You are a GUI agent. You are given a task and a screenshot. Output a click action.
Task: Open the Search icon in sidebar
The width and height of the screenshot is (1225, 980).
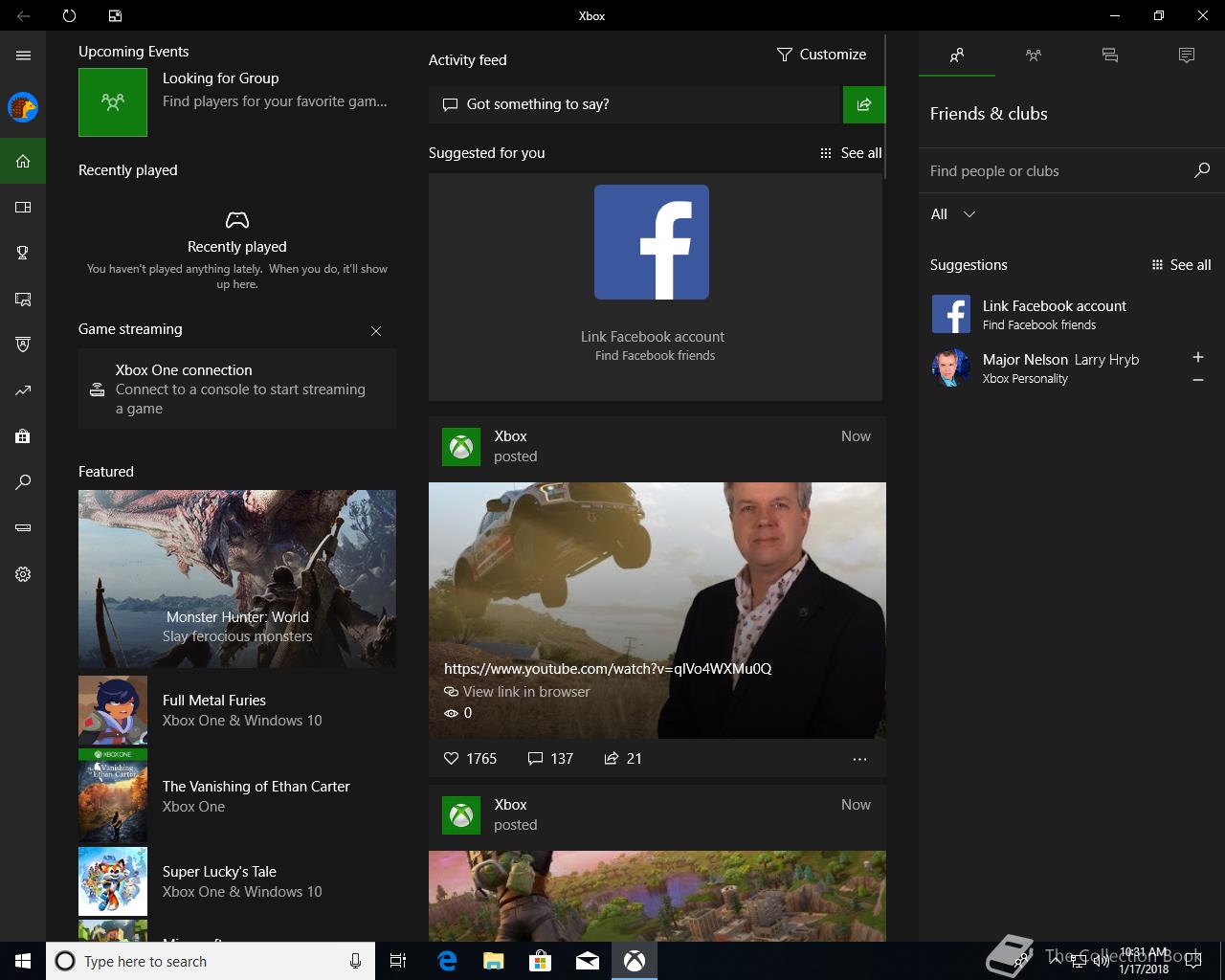[x=23, y=482]
